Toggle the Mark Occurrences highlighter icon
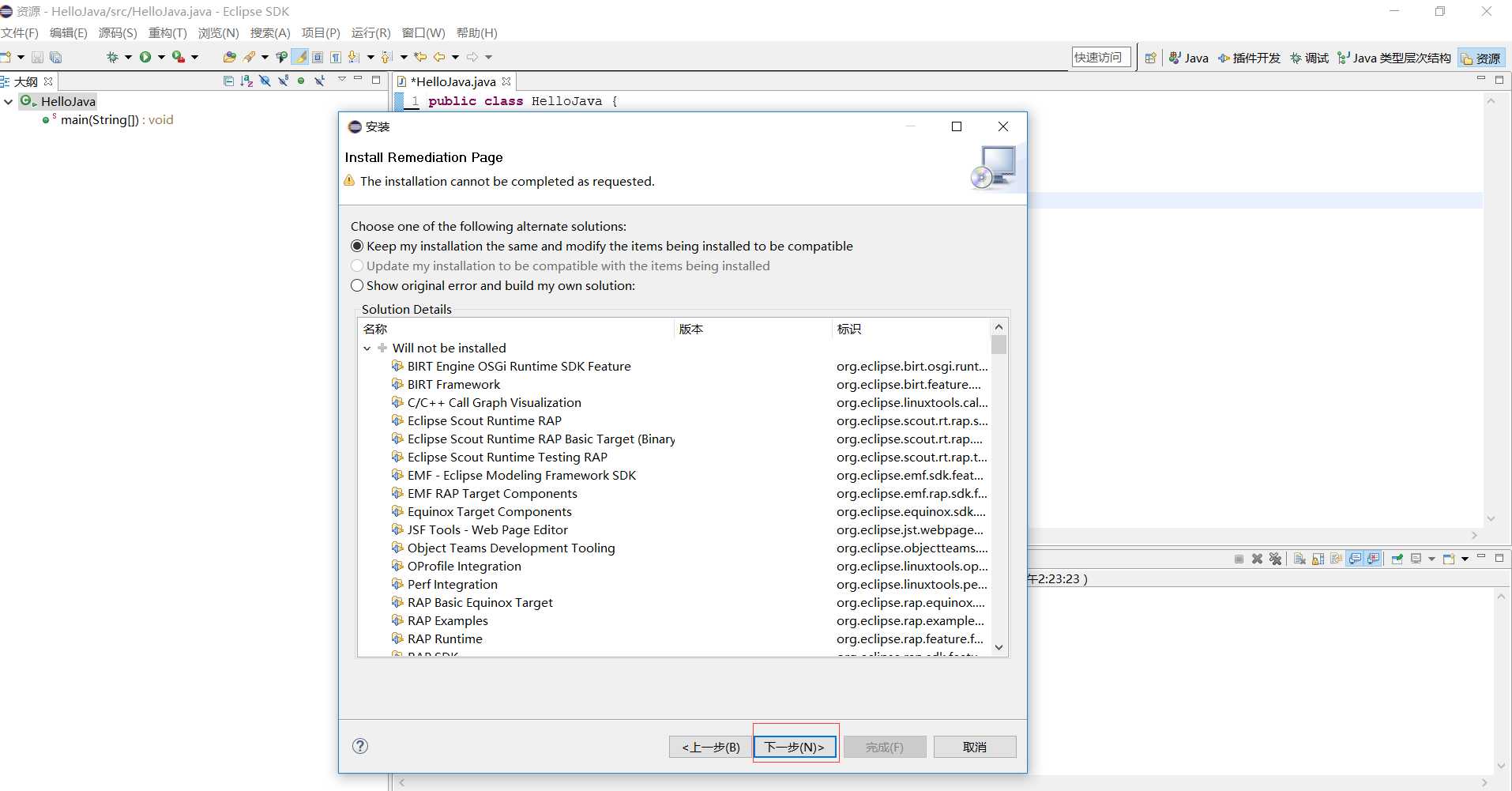This screenshot has height=791, width=1512. pyautogui.click(x=300, y=57)
